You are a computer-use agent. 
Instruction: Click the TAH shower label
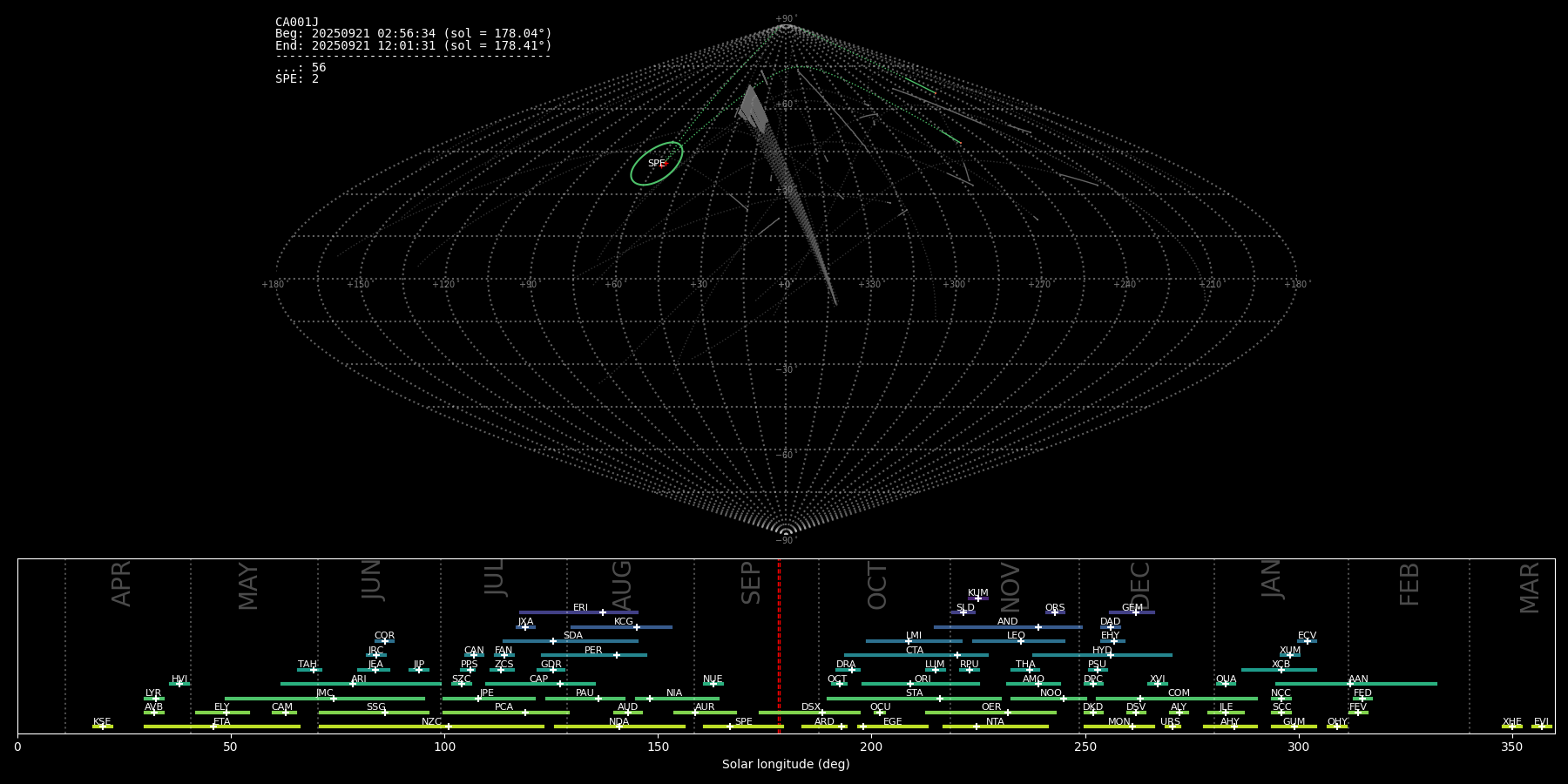308,664
